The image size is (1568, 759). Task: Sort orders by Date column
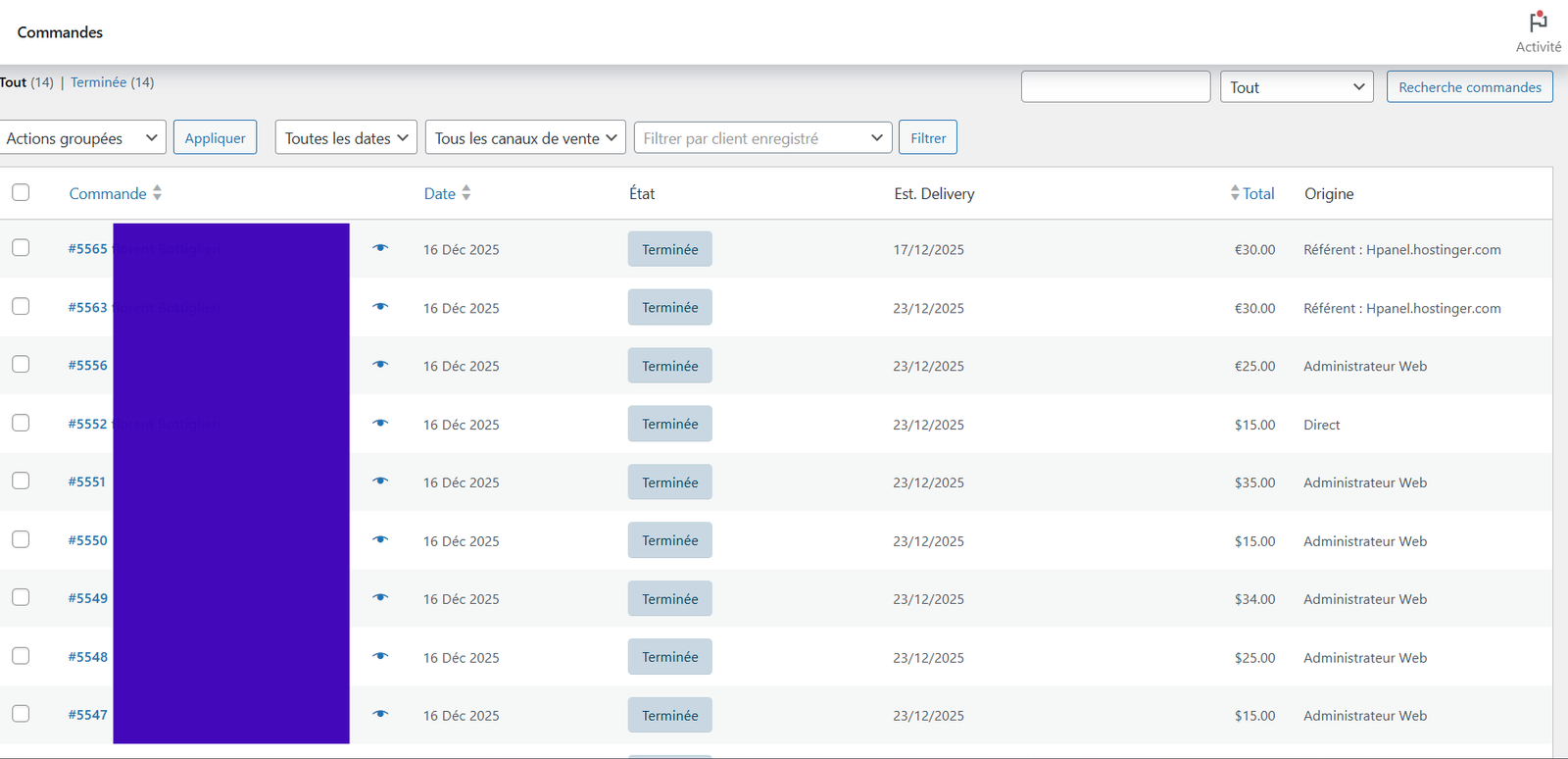[x=439, y=193]
